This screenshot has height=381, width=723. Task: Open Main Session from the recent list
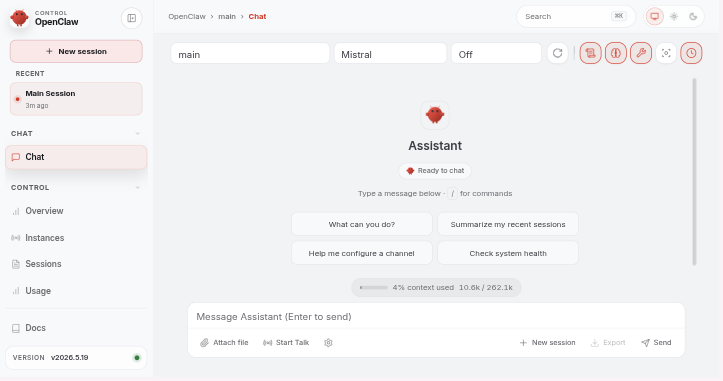pyautogui.click(x=76, y=99)
